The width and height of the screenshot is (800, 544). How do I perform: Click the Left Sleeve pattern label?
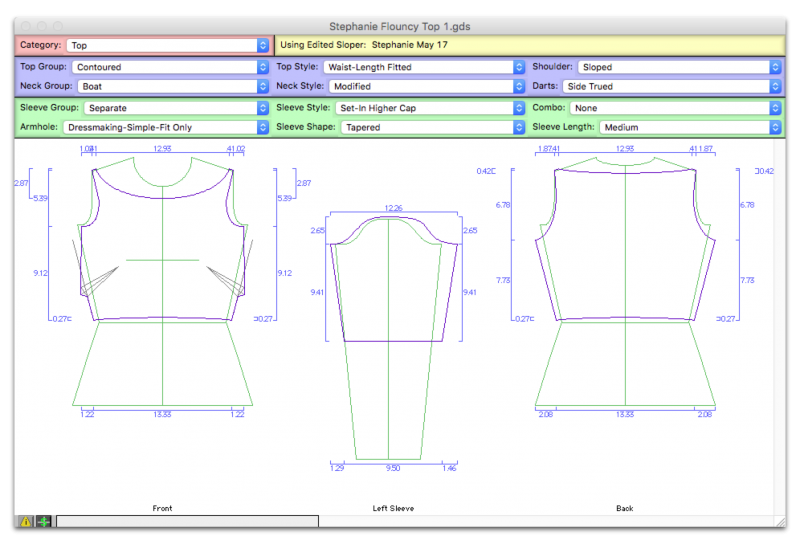pyautogui.click(x=393, y=508)
